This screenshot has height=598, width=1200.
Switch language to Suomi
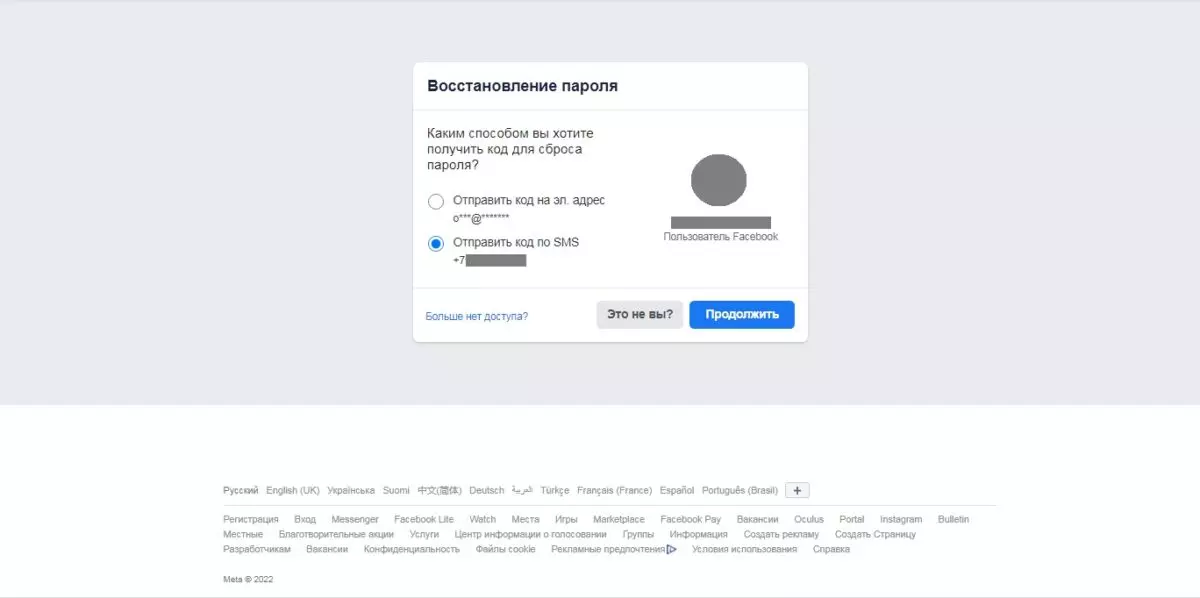[396, 490]
